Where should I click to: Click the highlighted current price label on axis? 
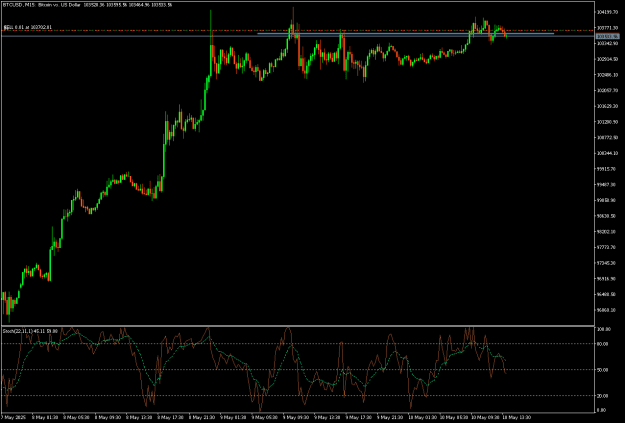(607, 36)
